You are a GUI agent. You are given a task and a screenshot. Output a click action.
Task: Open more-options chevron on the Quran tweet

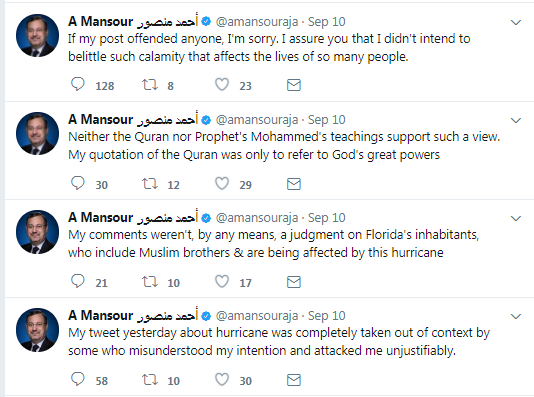coord(516,121)
